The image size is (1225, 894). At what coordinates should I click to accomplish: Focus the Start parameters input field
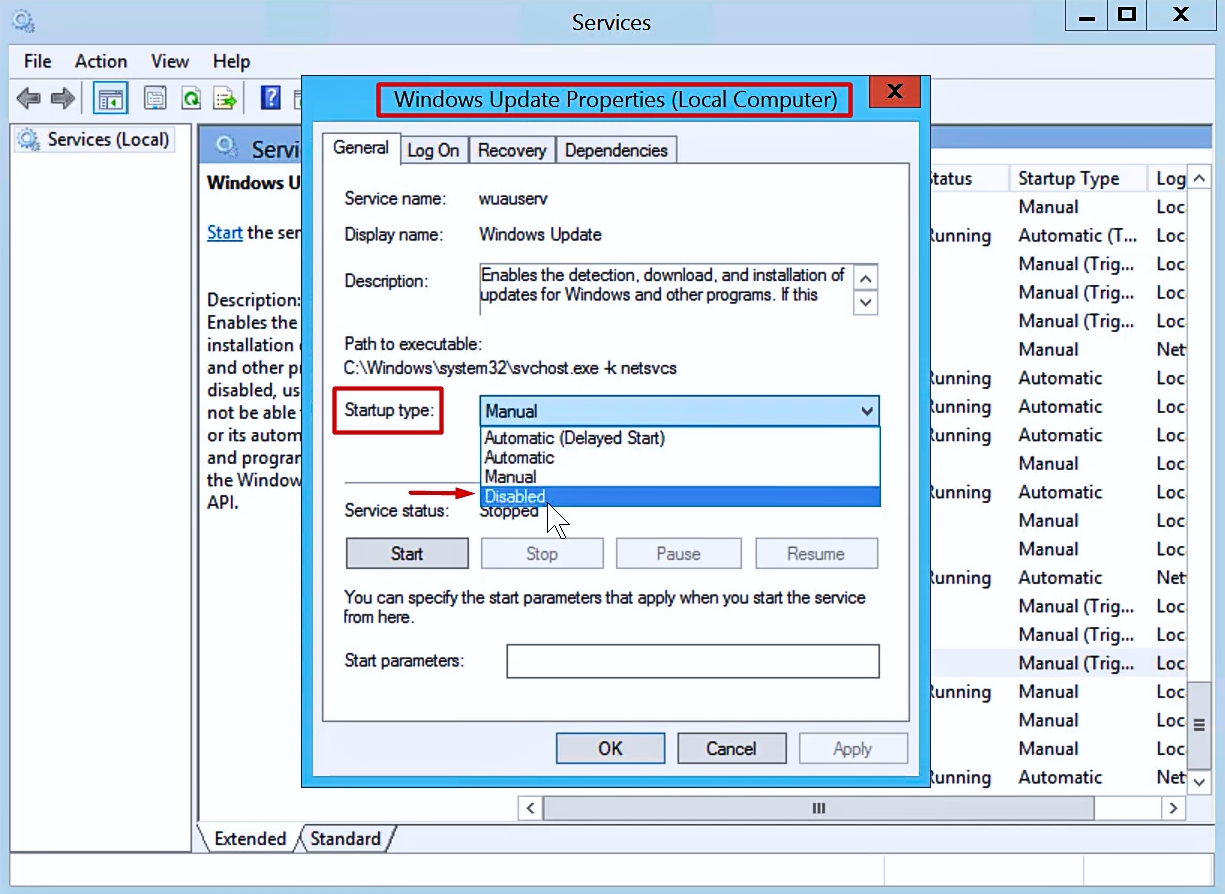pyautogui.click(x=693, y=661)
